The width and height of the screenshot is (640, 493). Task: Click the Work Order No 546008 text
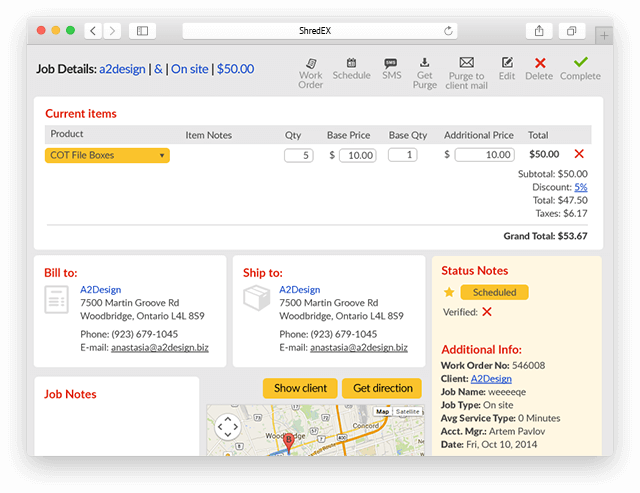(x=493, y=365)
